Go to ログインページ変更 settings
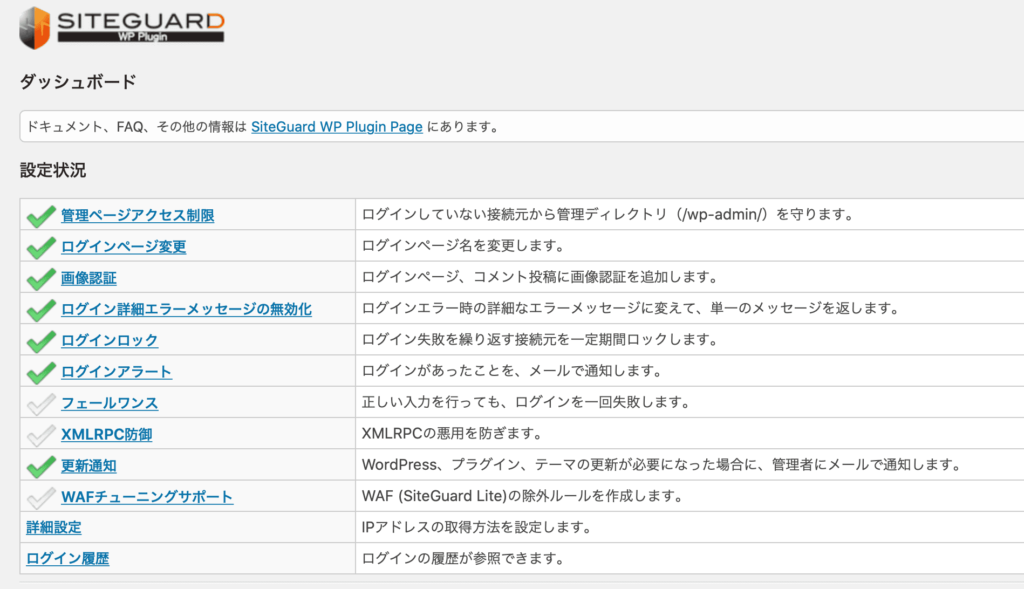1024x589 pixels. click(123, 247)
